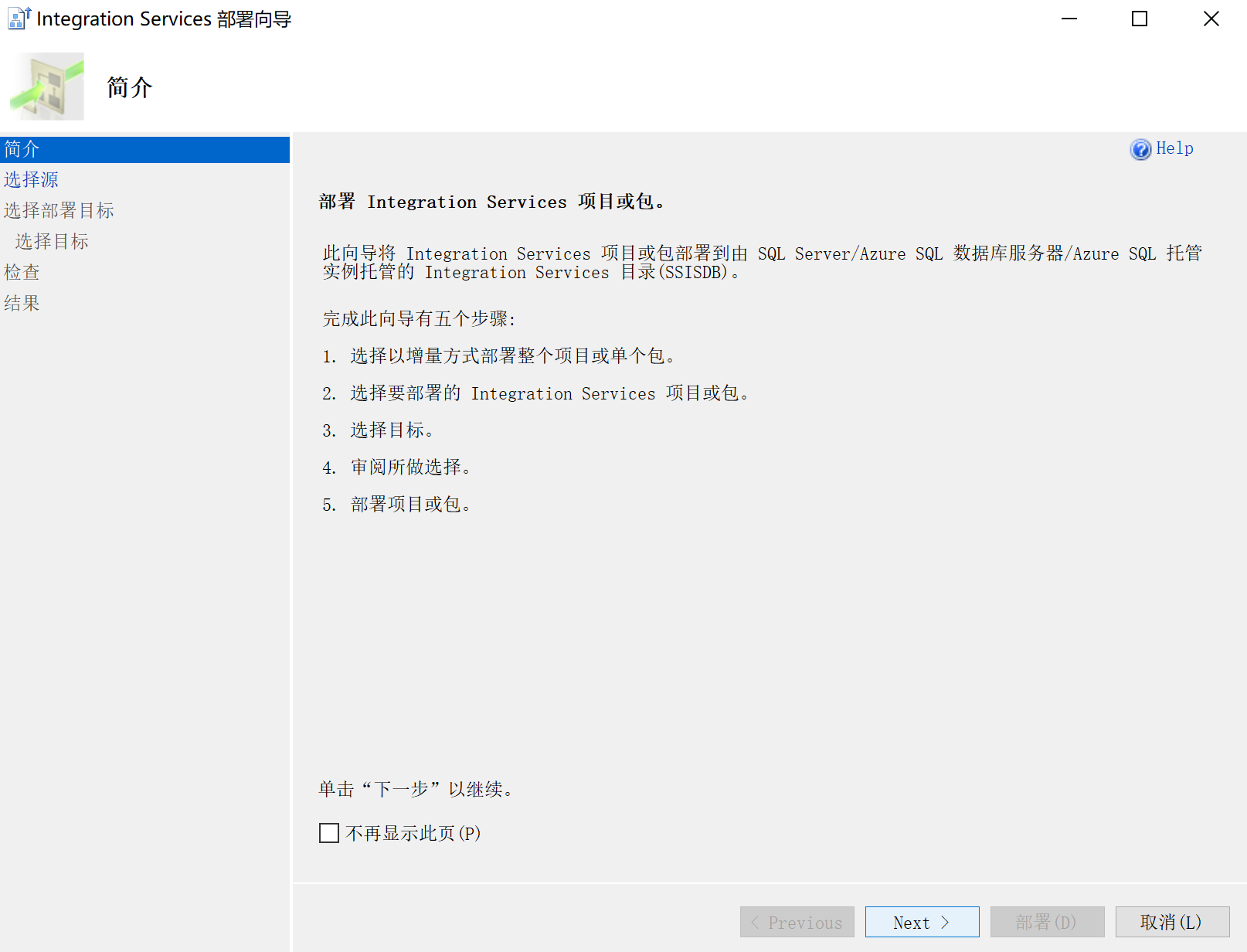Click the bold heading '部署 Integration Services 项目或包。'
The image size is (1247, 952).
point(491,202)
